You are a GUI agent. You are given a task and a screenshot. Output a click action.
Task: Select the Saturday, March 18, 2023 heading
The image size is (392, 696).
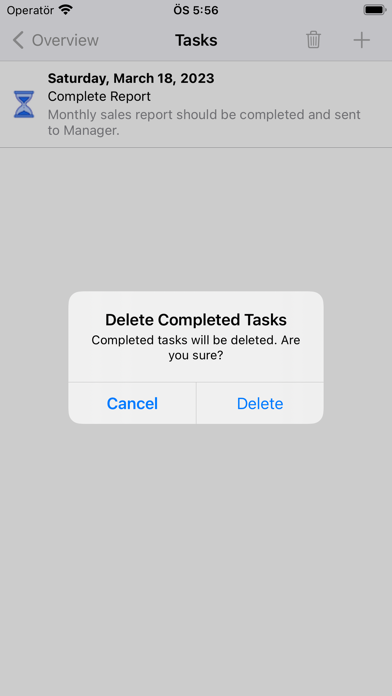pos(131,79)
